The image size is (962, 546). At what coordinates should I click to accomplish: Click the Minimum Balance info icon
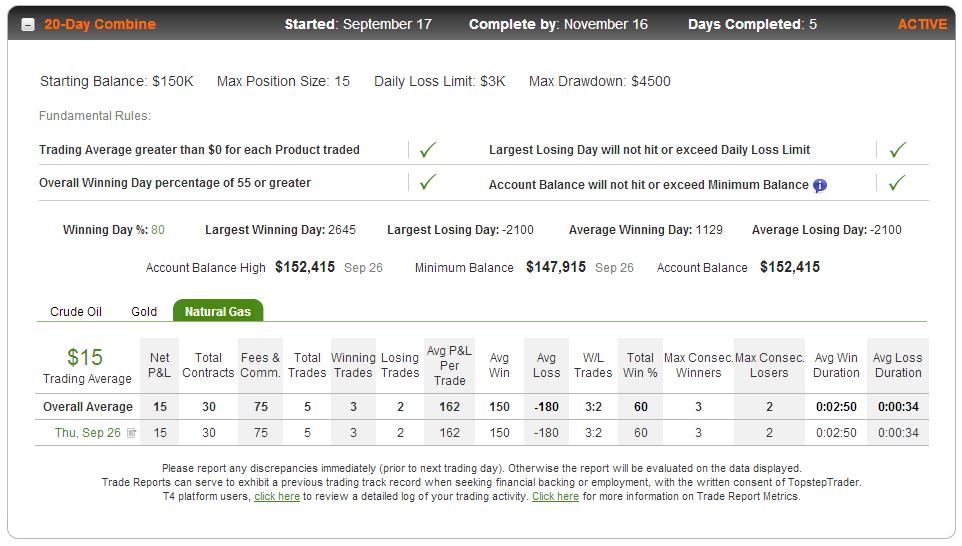pyautogui.click(x=820, y=185)
